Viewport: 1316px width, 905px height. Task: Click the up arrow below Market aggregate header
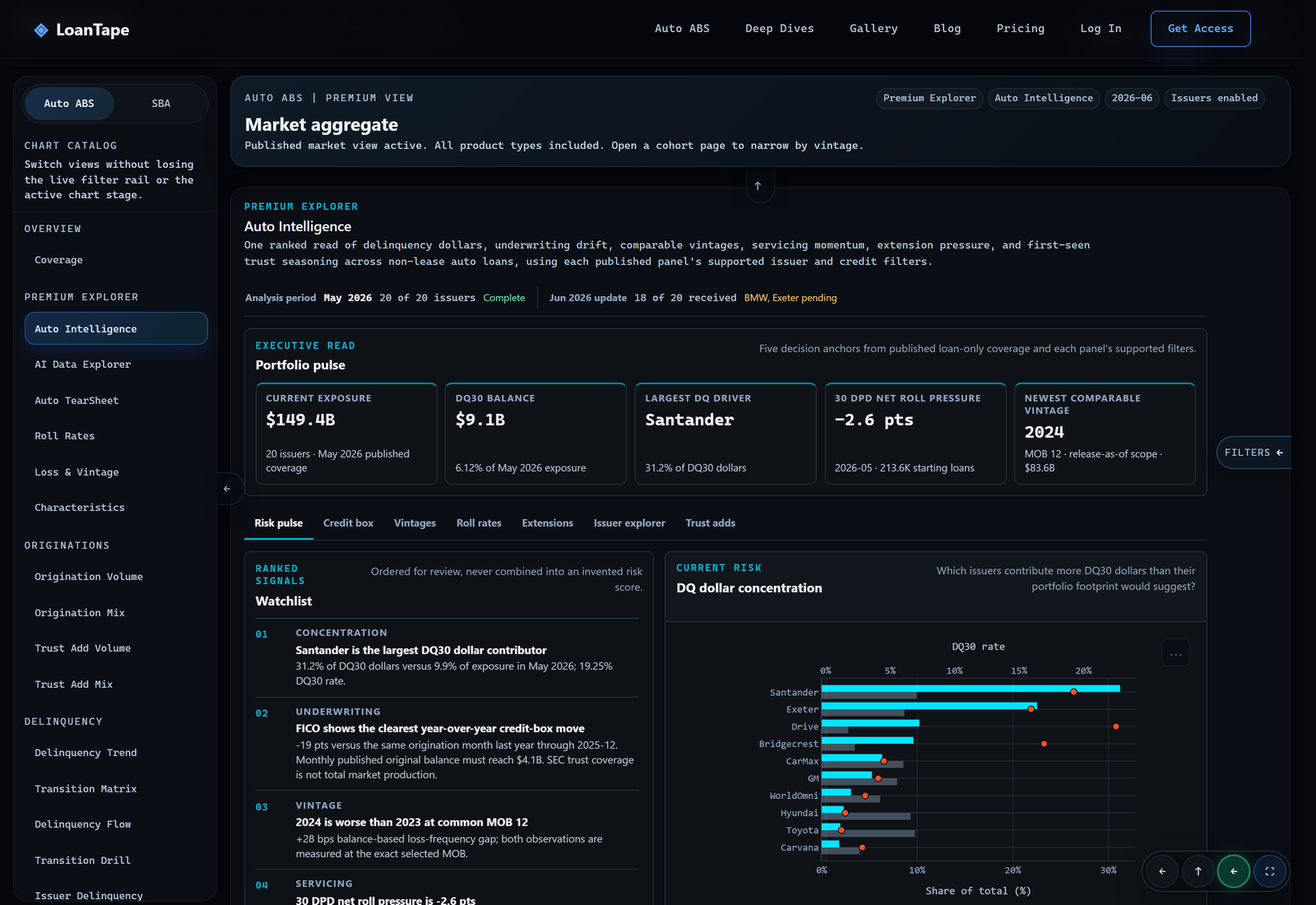[x=758, y=186]
